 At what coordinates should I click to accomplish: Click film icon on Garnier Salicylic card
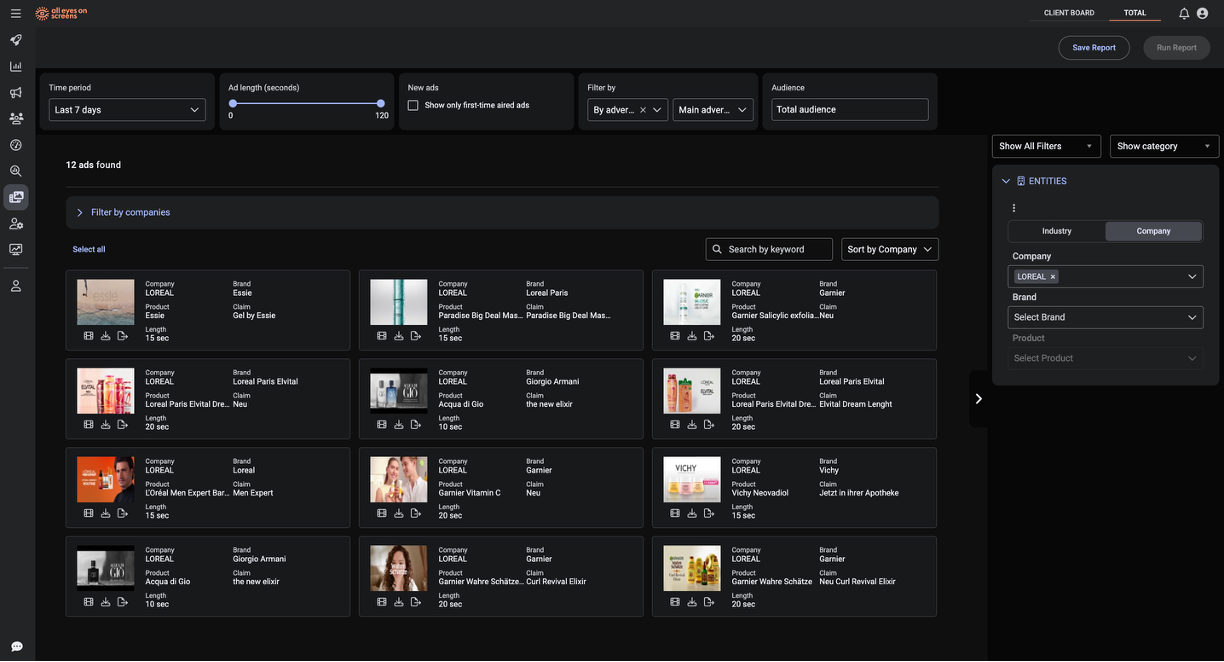675,336
